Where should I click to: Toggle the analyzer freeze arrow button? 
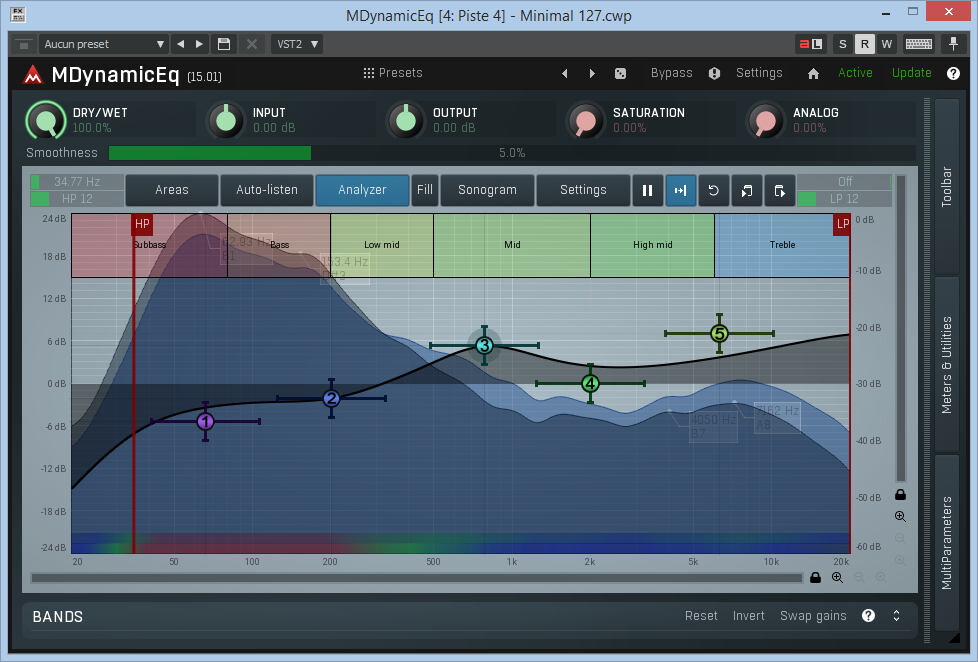click(x=680, y=190)
